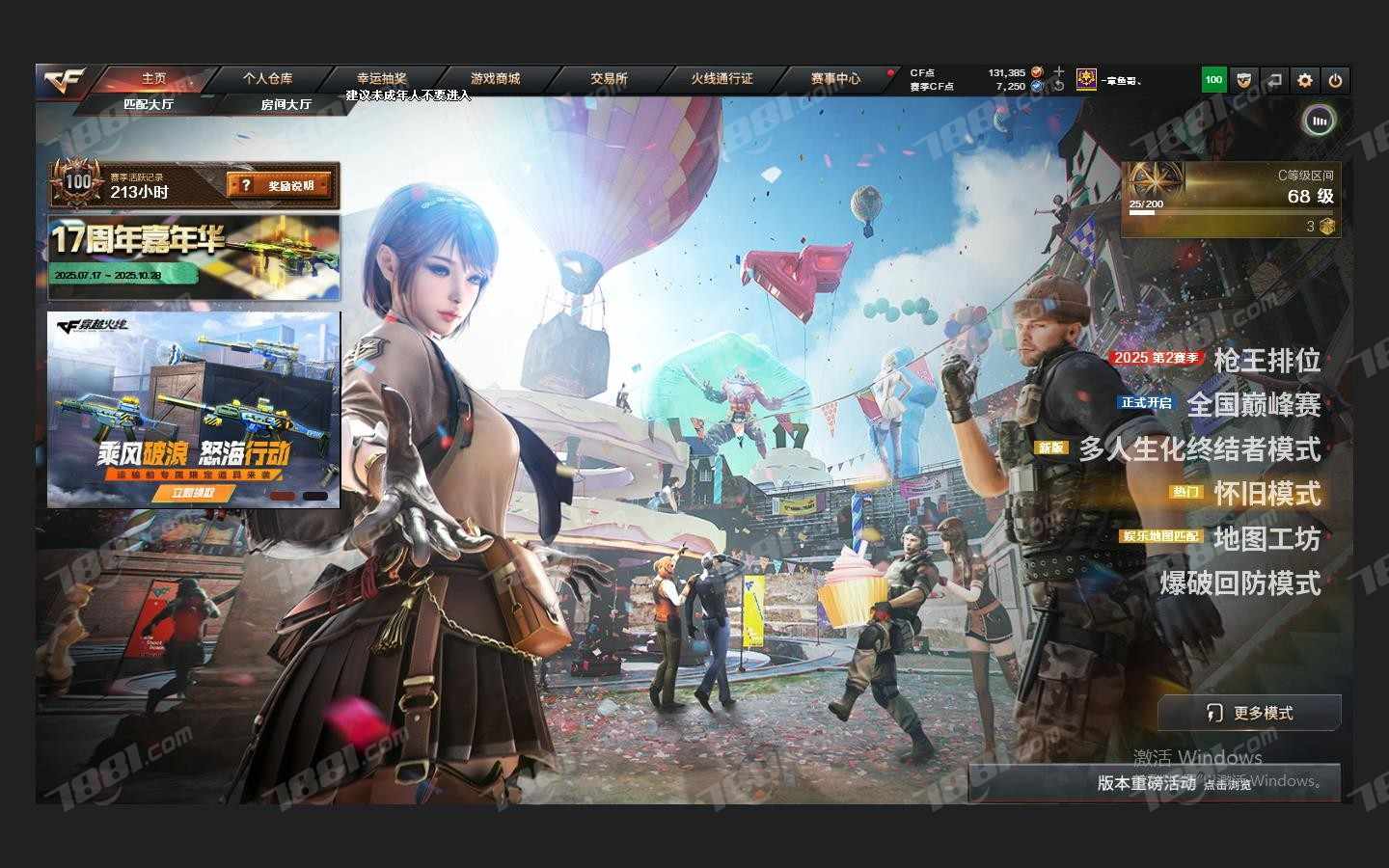Select the 地图工坊 map workshop mode
This screenshot has height=868, width=1389.
click(x=1266, y=538)
